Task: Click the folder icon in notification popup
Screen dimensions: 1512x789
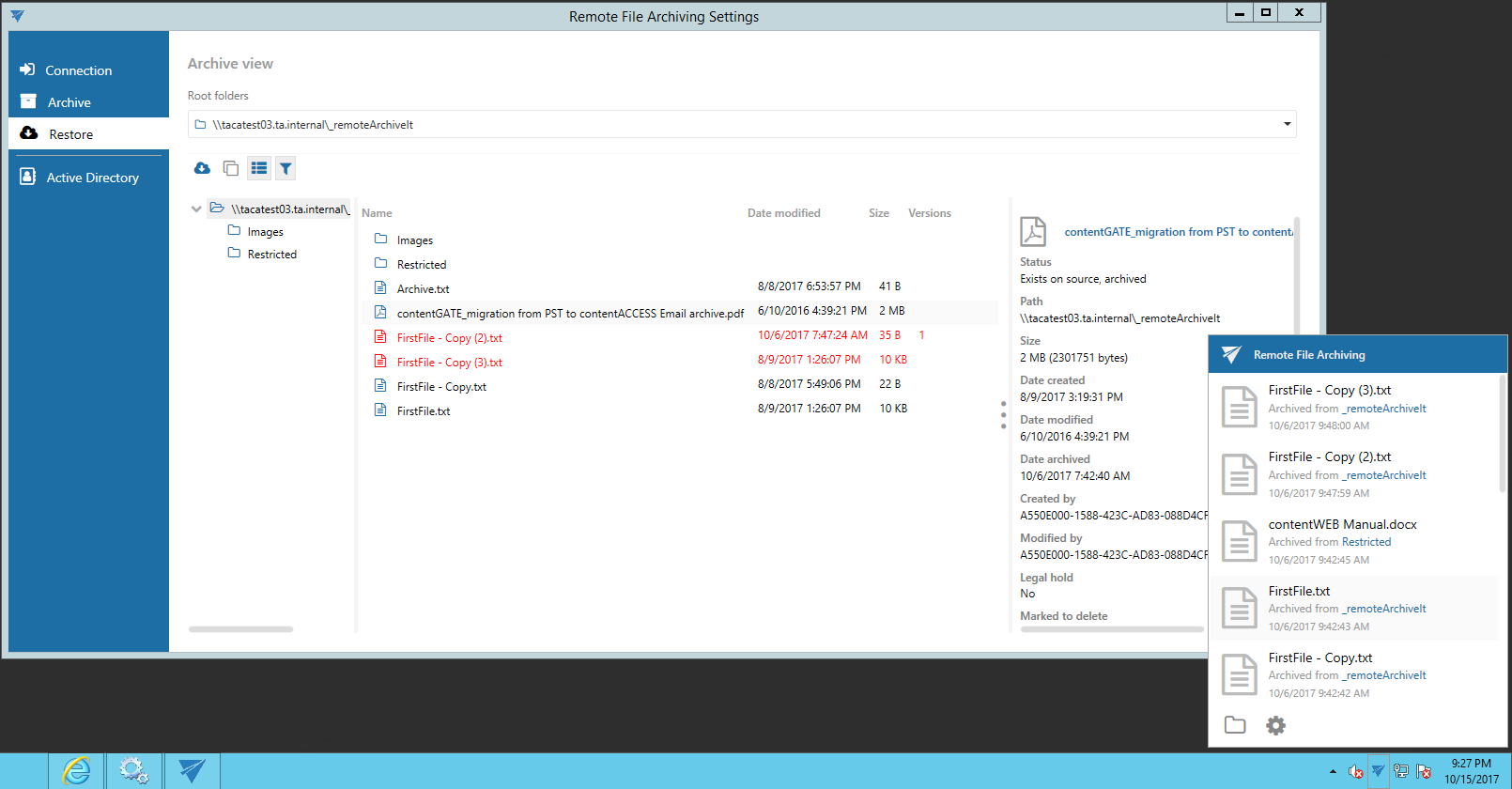Action: coord(1235,725)
